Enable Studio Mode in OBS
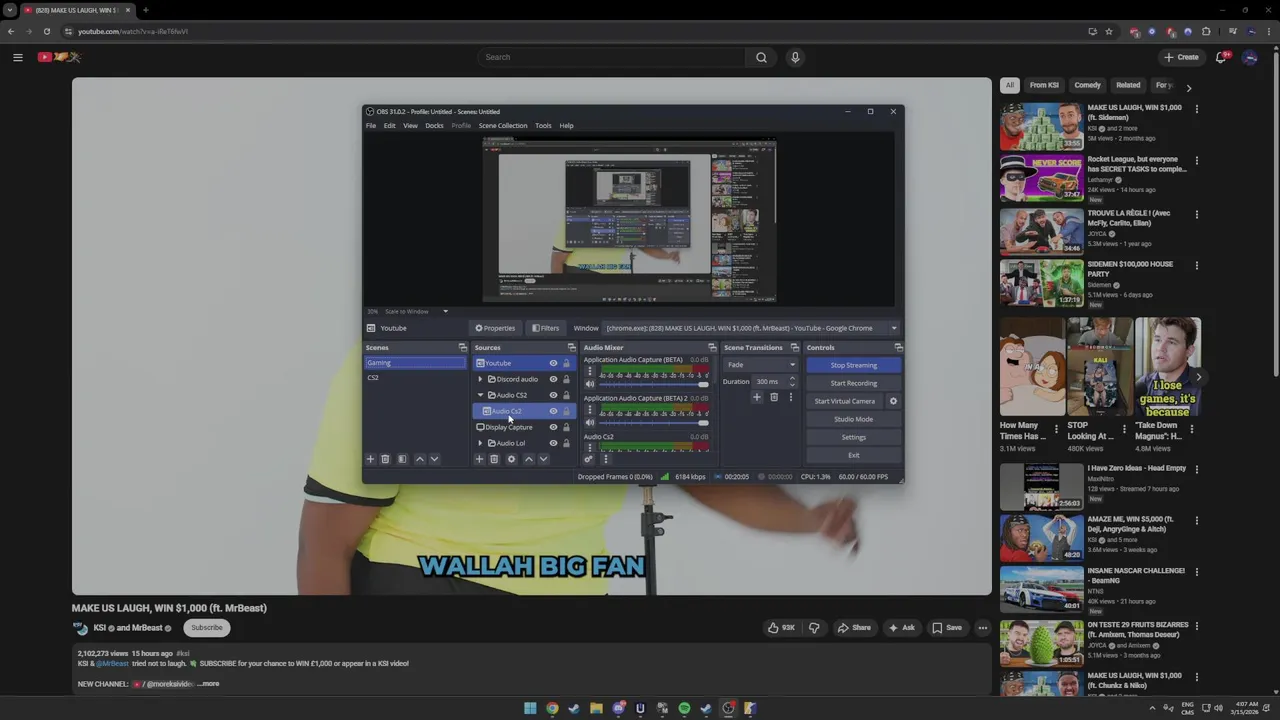 (x=853, y=419)
